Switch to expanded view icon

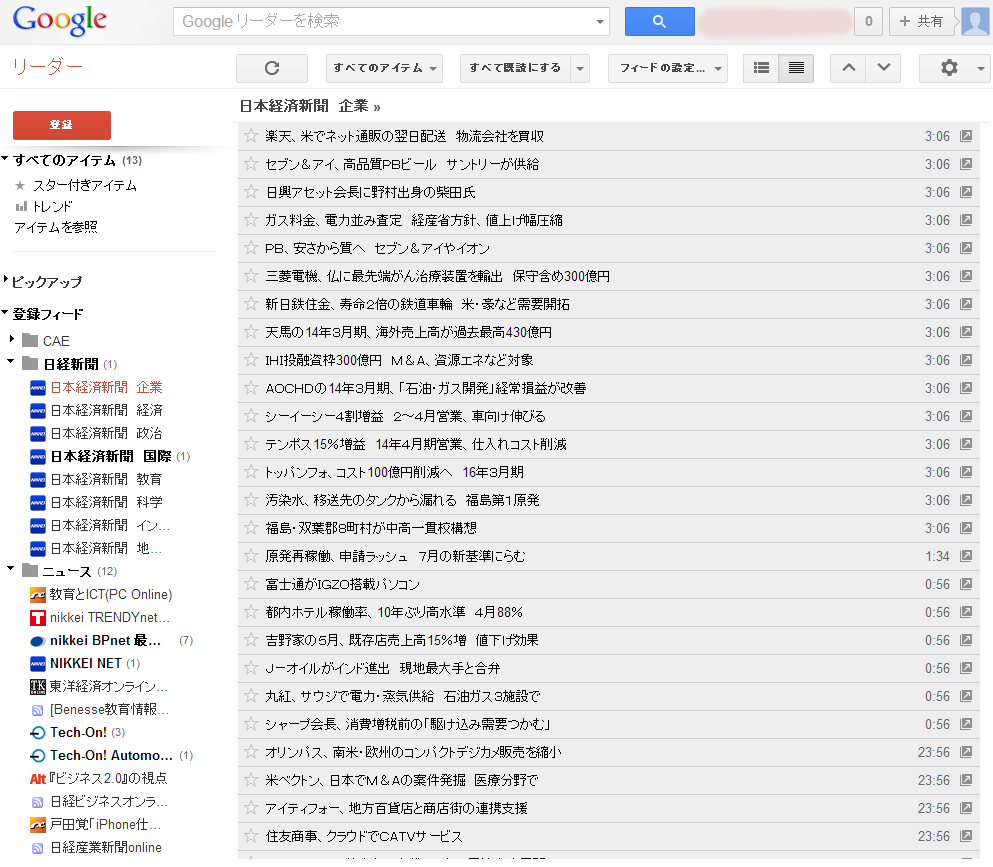point(796,68)
